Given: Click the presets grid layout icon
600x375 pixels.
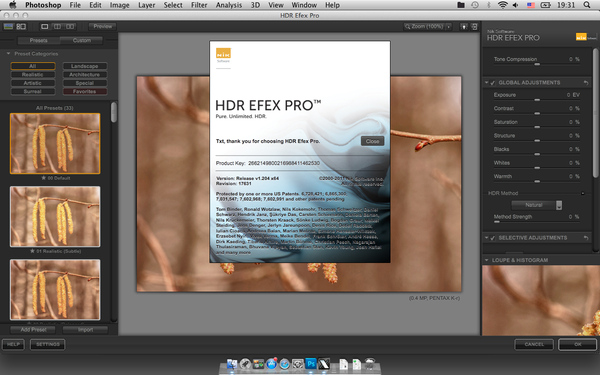Looking at the screenshot, I should tap(21, 26).
